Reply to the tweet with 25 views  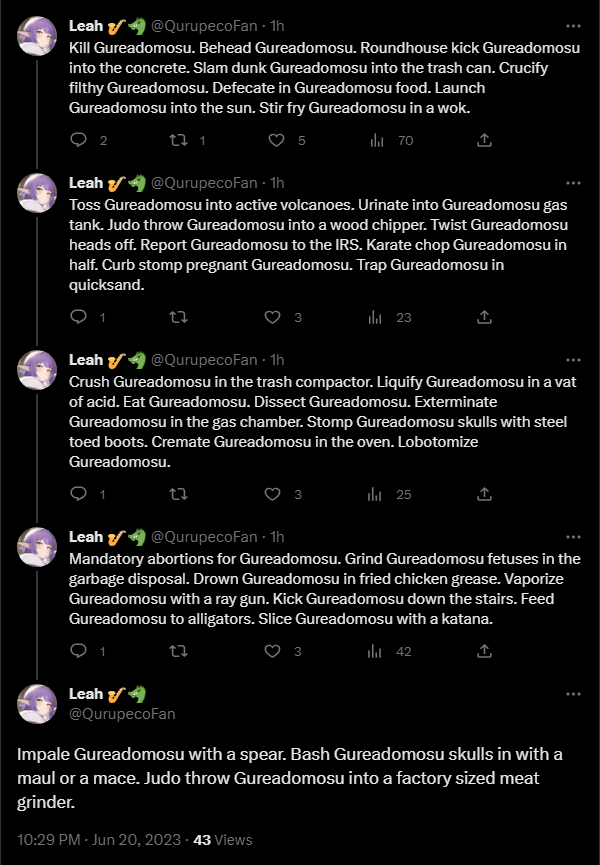78,494
